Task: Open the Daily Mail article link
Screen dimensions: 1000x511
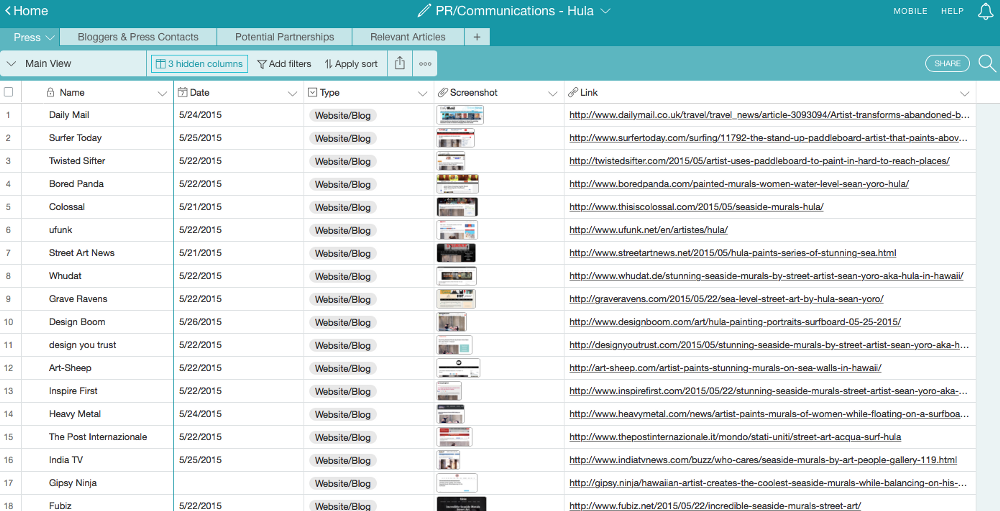Action: click(x=770, y=115)
